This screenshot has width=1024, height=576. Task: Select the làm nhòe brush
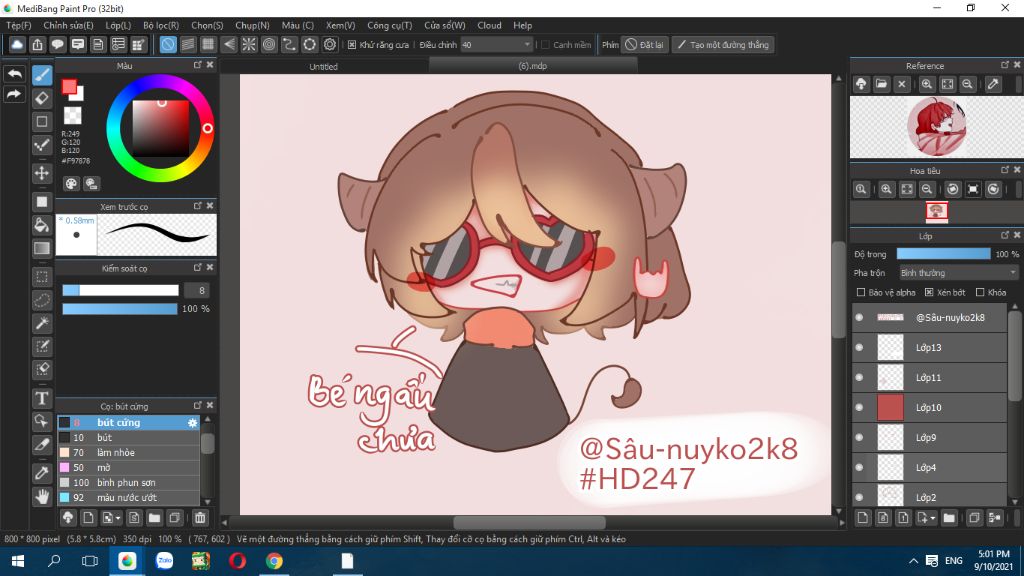click(x=129, y=453)
